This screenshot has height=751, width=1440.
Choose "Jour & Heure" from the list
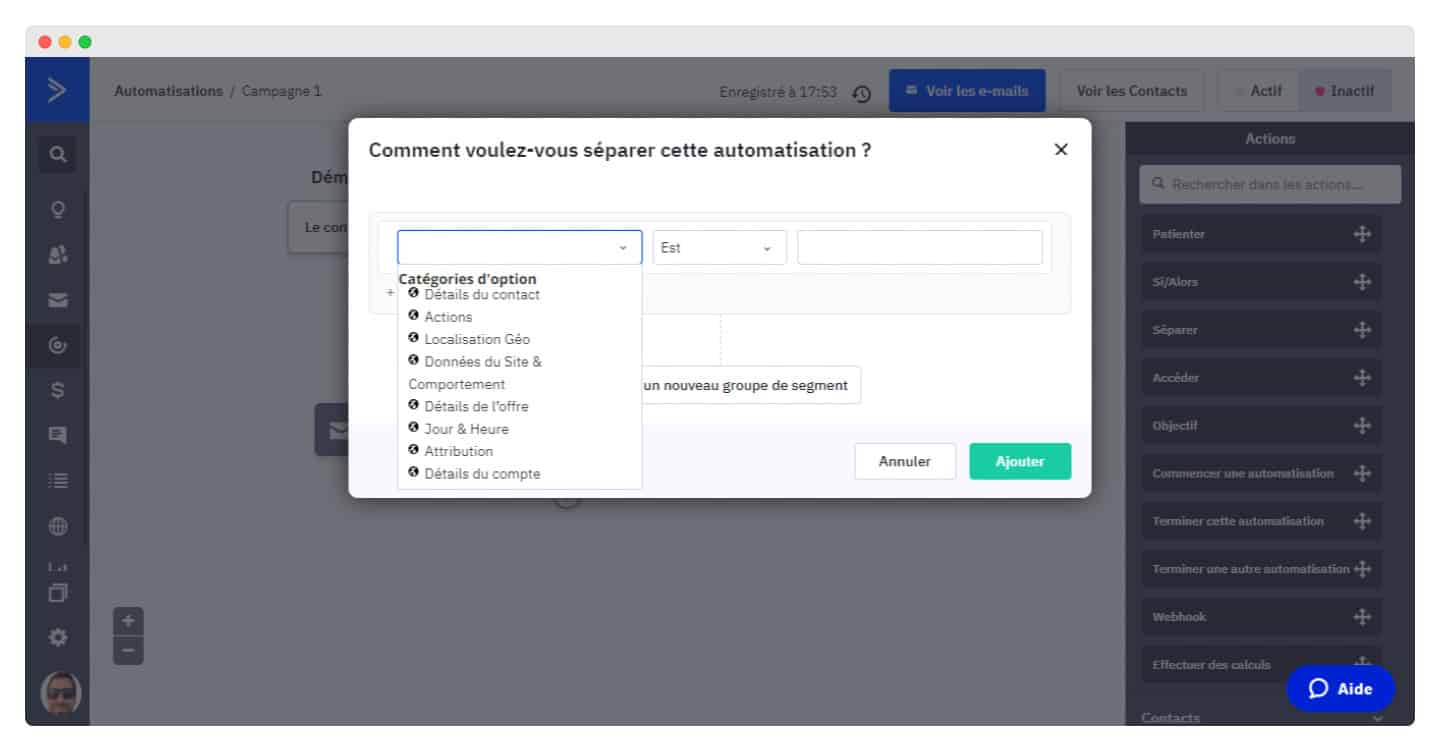458,429
